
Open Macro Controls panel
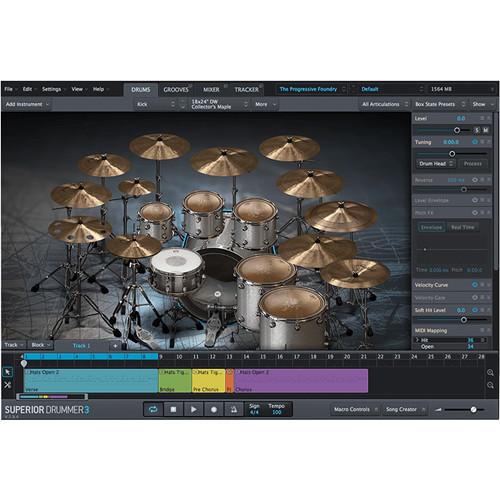click(x=354, y=409)
